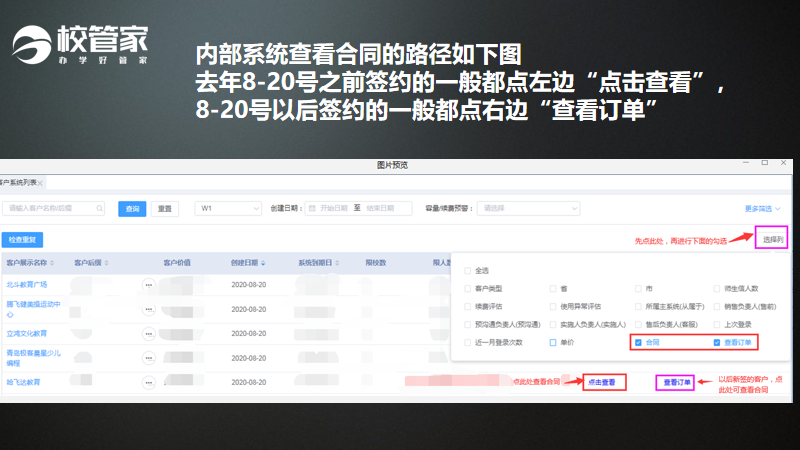Click the 2020-08-20 date in 北斗教育广场 row
Image resolution: width=800 pixels, height=450 pixels.
(x=248, y=285)
